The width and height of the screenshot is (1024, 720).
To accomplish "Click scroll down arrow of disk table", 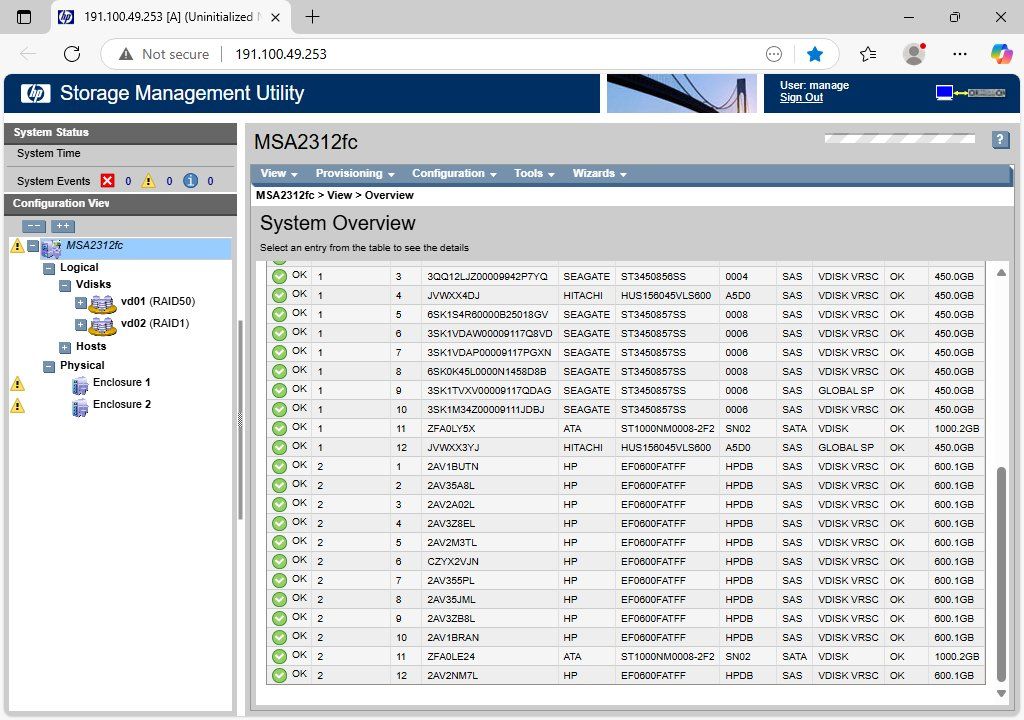I will [x=1001, y=694].
